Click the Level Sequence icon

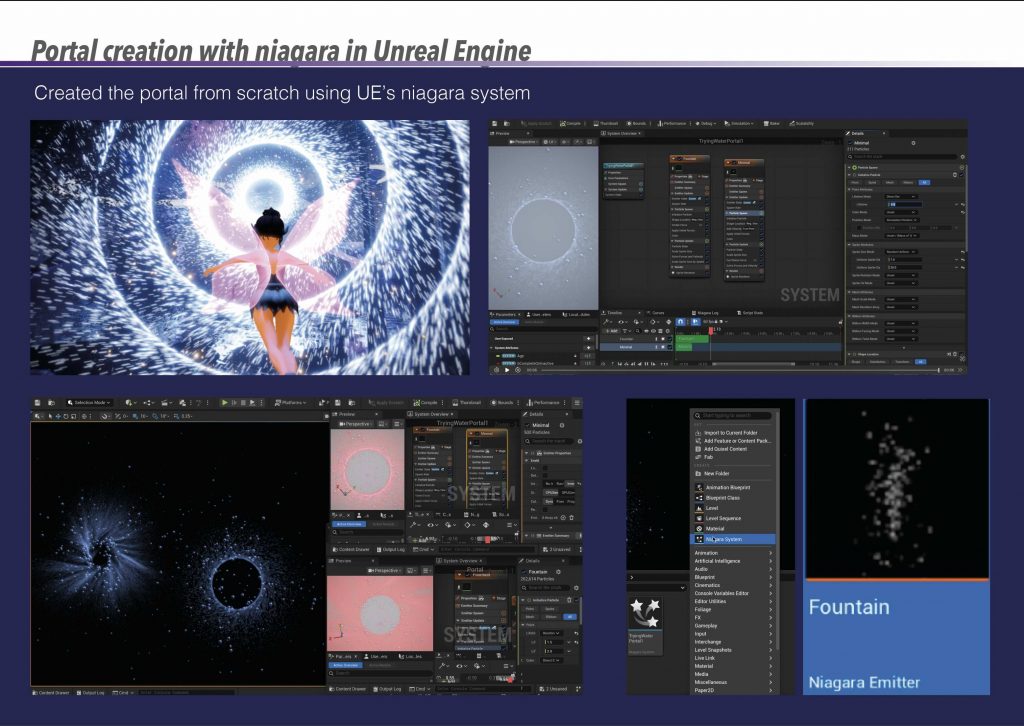tap(698, 518)
